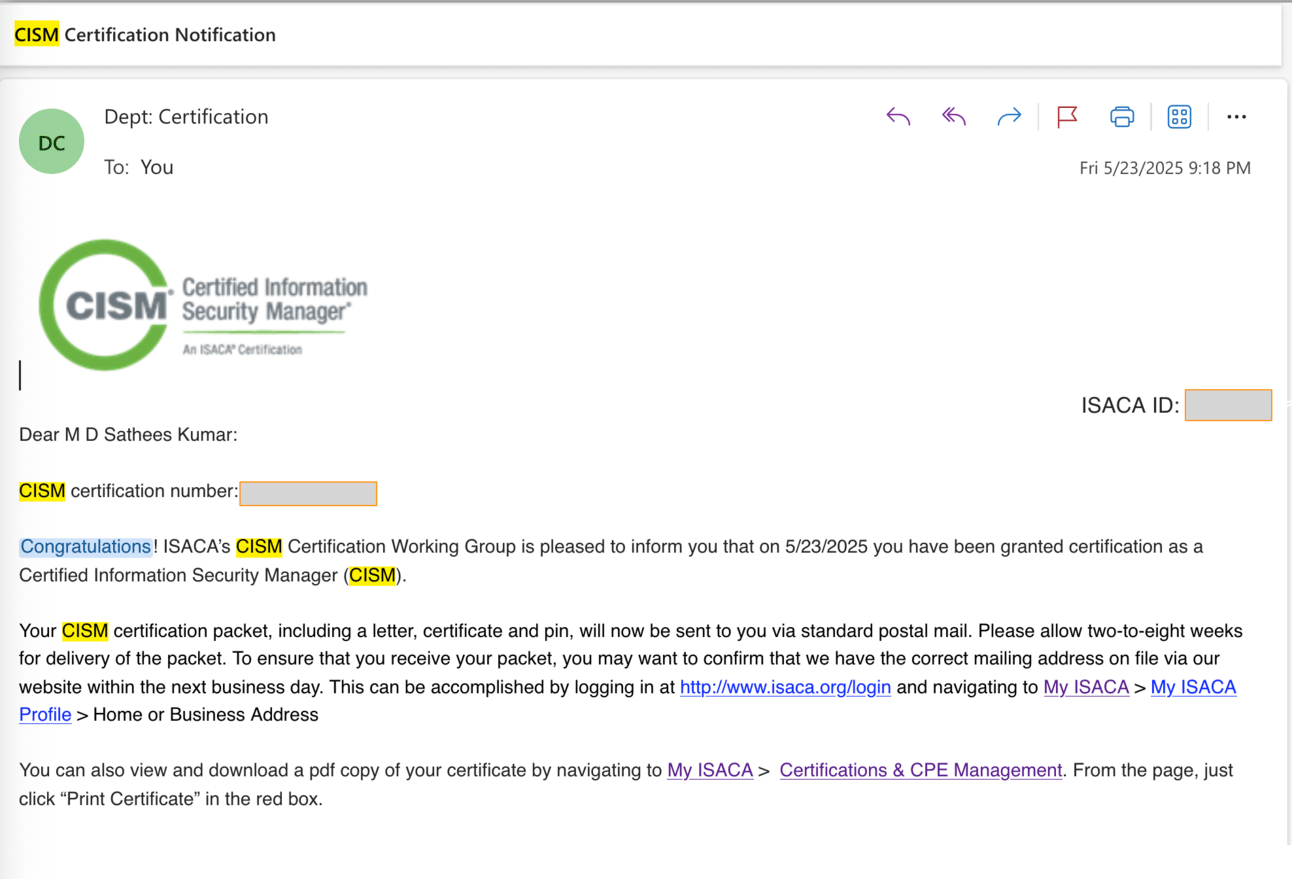The height and width of the screenshot is (879, 1292).
Task: Select the sender name Dept: Certification
Action: coord(186,117)
